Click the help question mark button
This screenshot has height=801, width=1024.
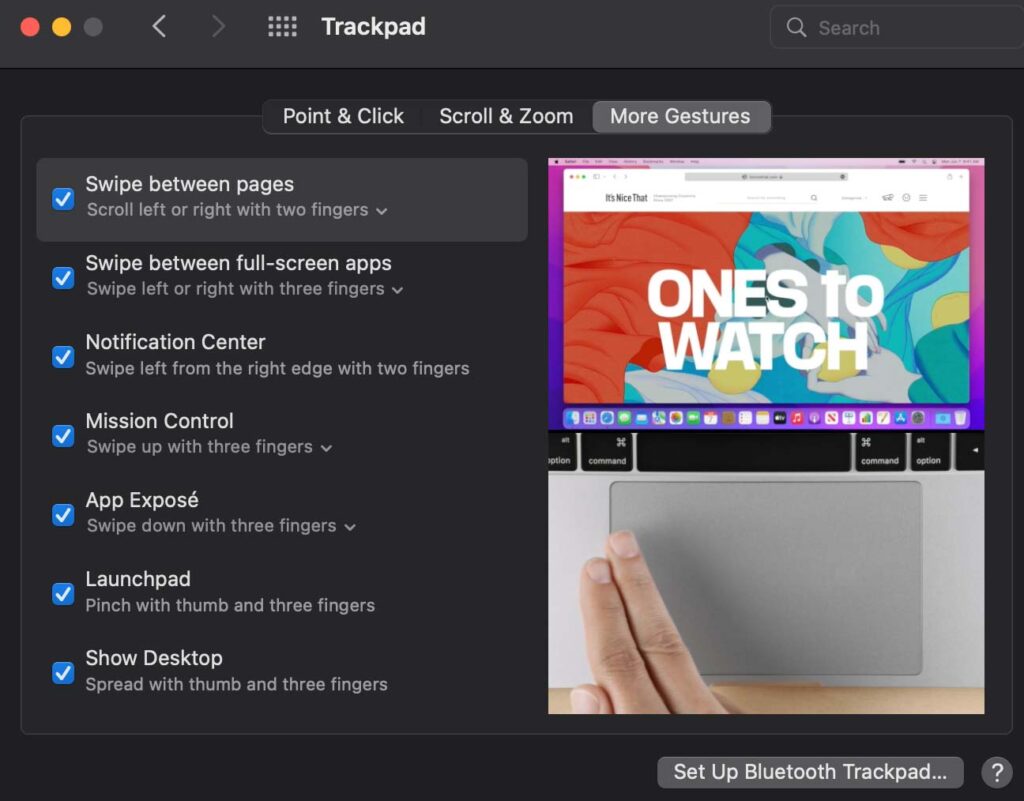[996, 771]
